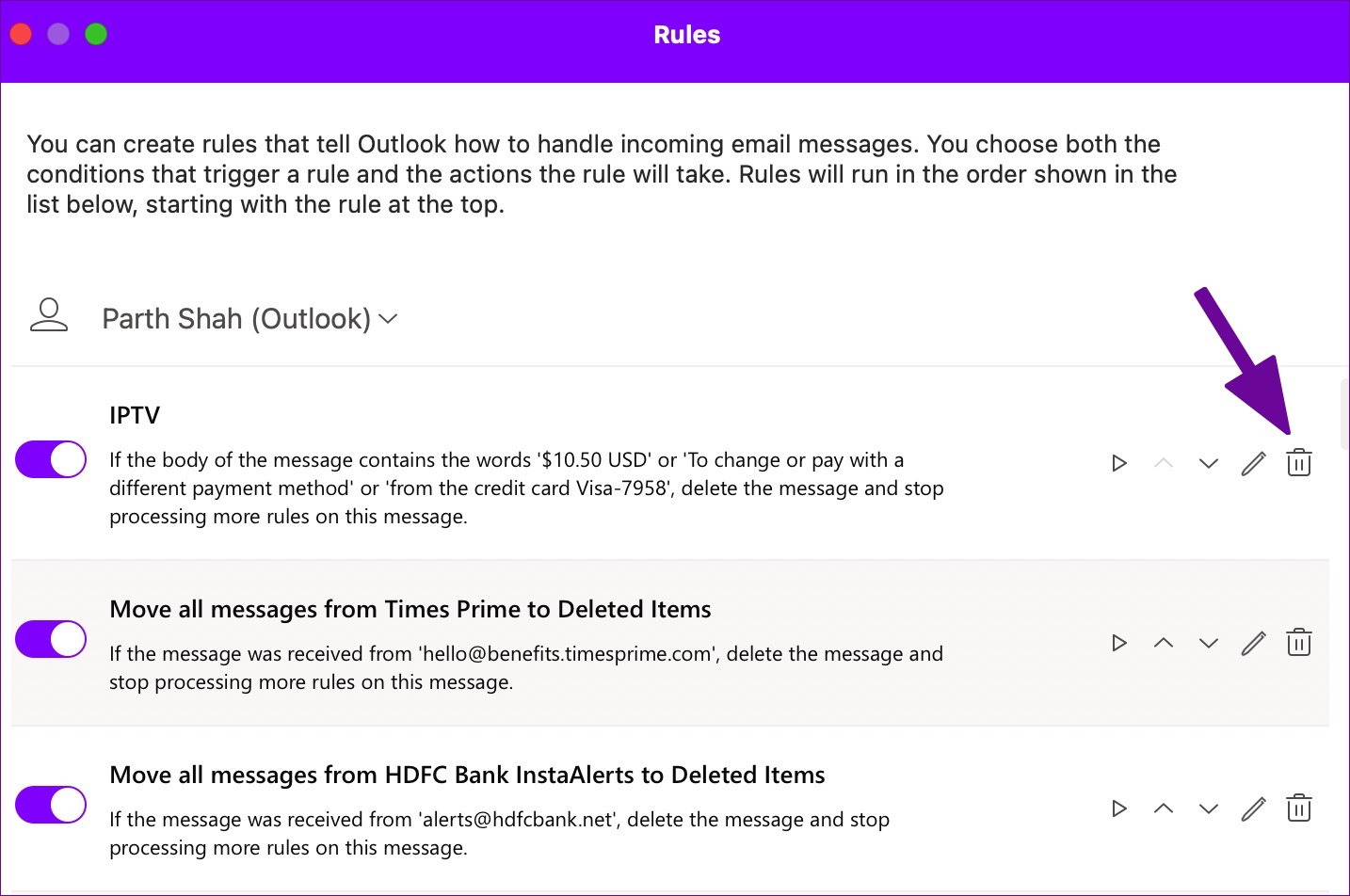Switch off the HDFC Bank InstaAlerts rule
The height and width of the screenshot is (896, 1350).
point(51,805)
